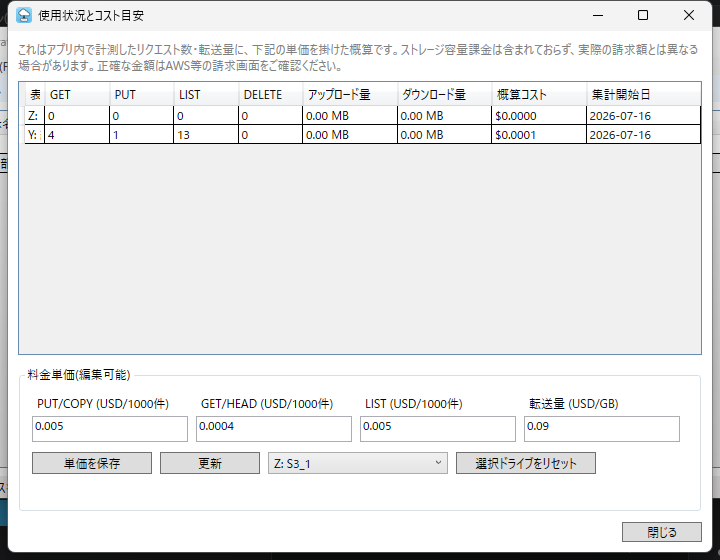This screenshot has height=560, width=720.
Task: Sort by GET column header
Action: 77,95
